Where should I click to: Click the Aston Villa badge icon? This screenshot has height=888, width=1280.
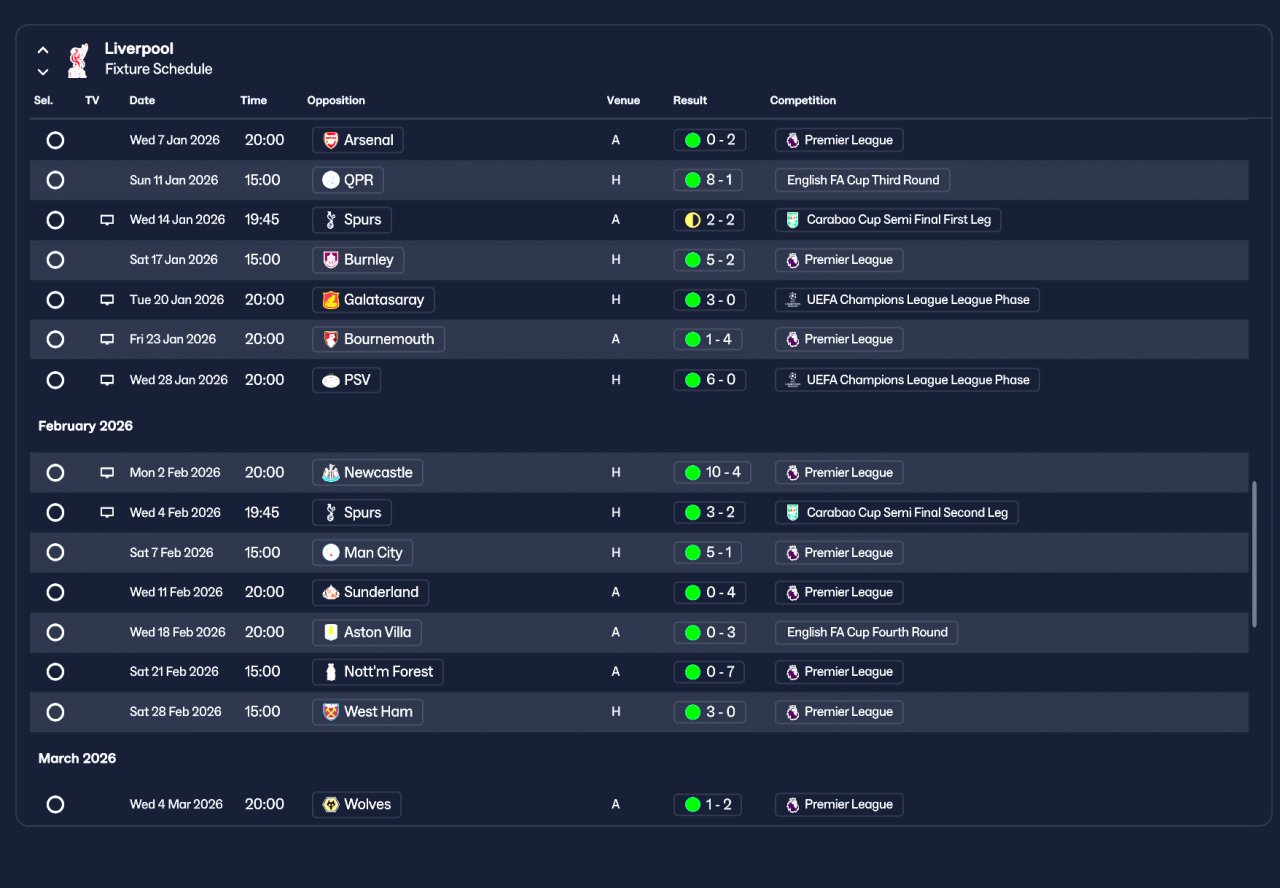(330, 632)
